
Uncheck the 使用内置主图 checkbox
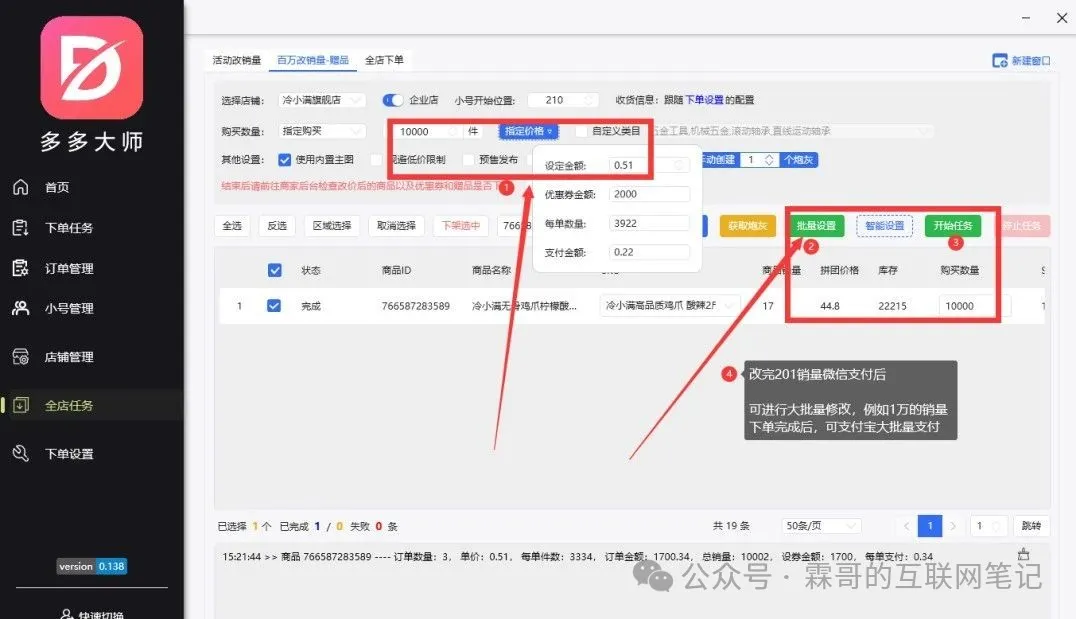pos(284,159)
